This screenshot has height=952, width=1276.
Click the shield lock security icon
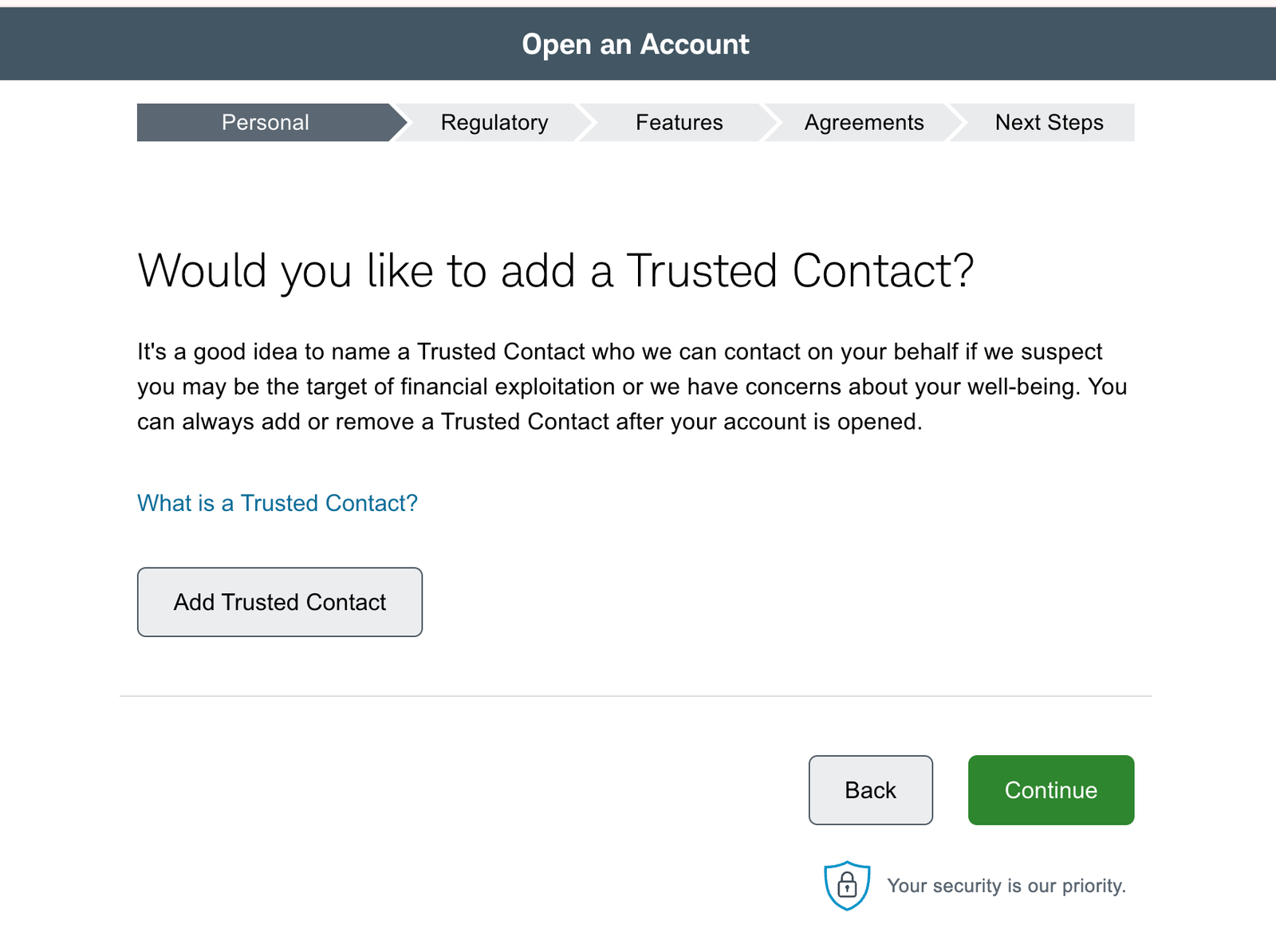(847, 885)
